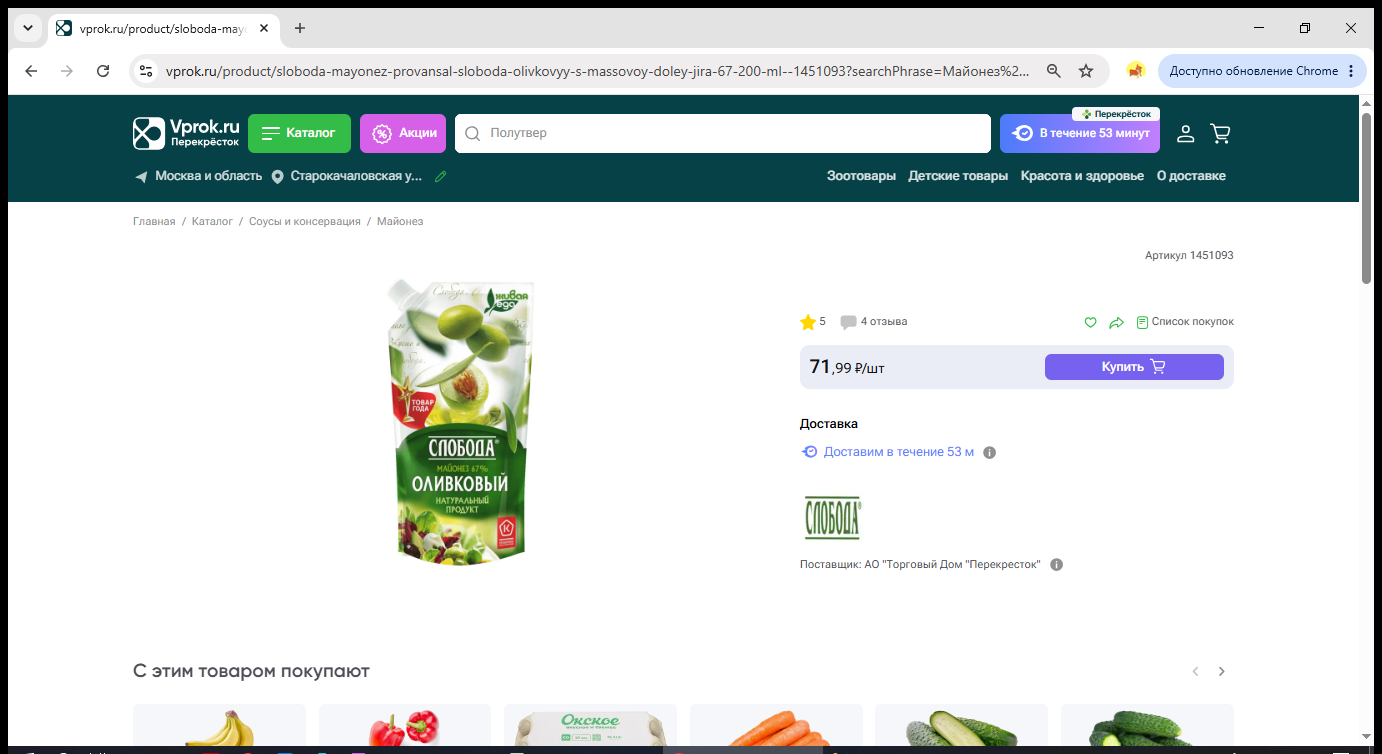This screenshot has width=1382, height=754.
Task: Open the Слобода brand logo
Action: point(832,518)
